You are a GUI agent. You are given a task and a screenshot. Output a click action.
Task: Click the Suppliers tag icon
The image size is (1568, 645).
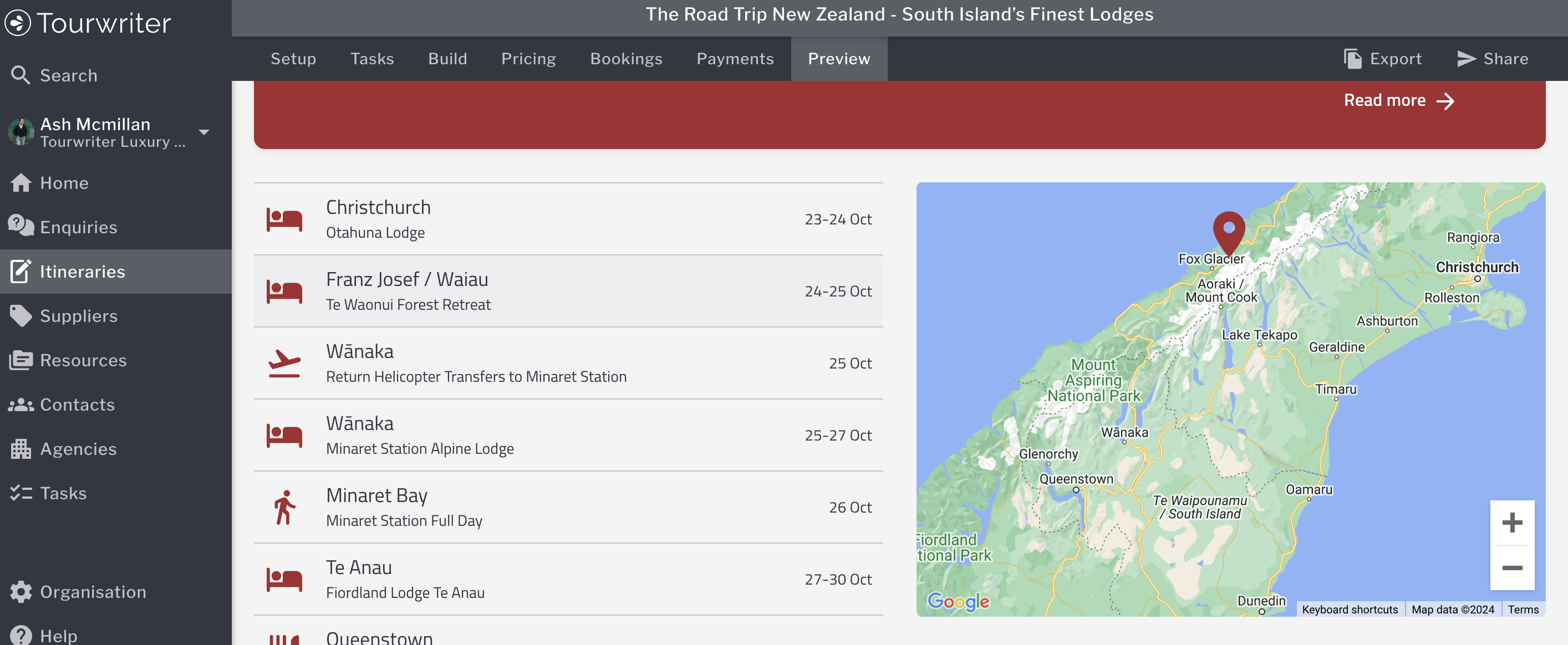pos(21,316)
